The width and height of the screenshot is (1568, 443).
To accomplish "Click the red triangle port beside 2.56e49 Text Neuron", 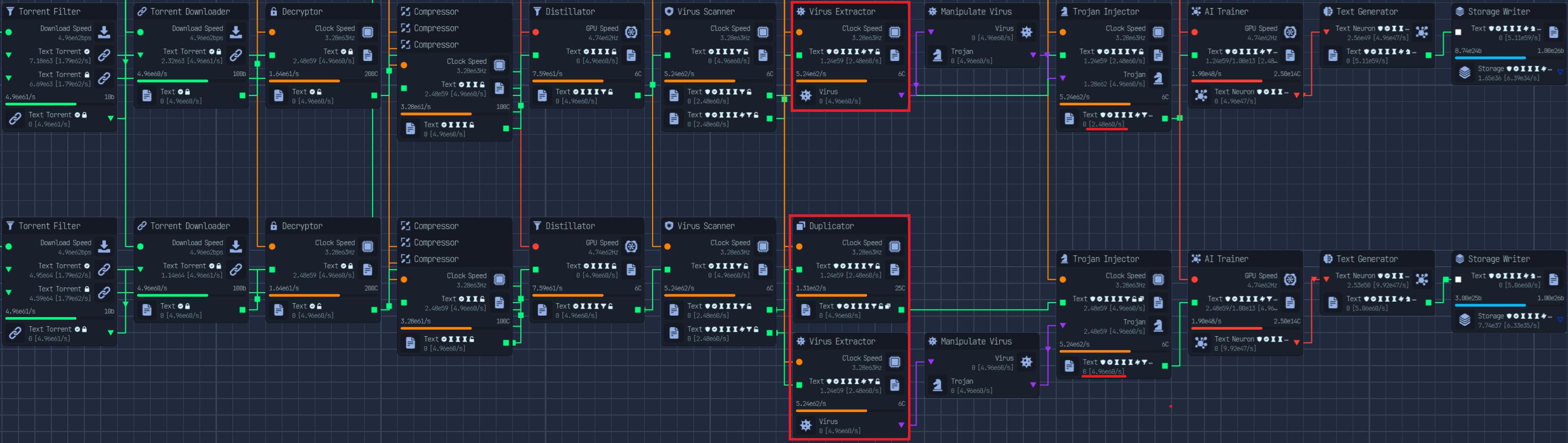I will [x=1327, y=32].
